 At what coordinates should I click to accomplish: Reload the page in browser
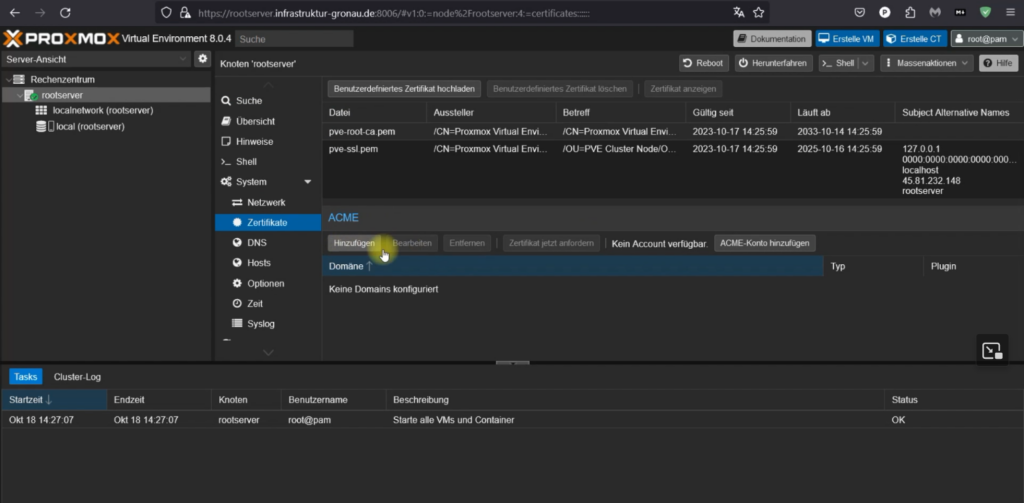(x=64, y=13)
